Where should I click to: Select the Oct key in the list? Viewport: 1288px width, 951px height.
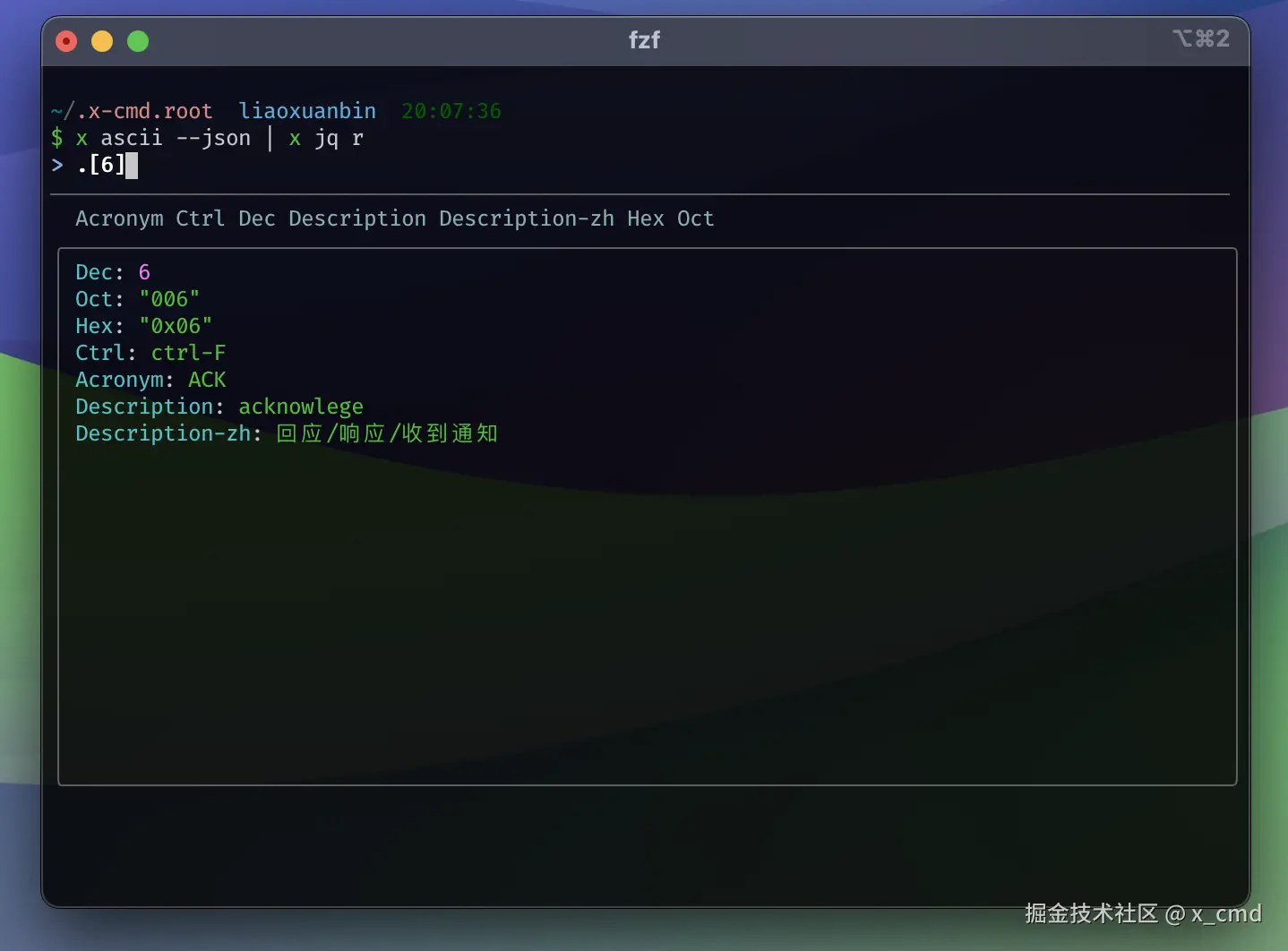(696, 218)
